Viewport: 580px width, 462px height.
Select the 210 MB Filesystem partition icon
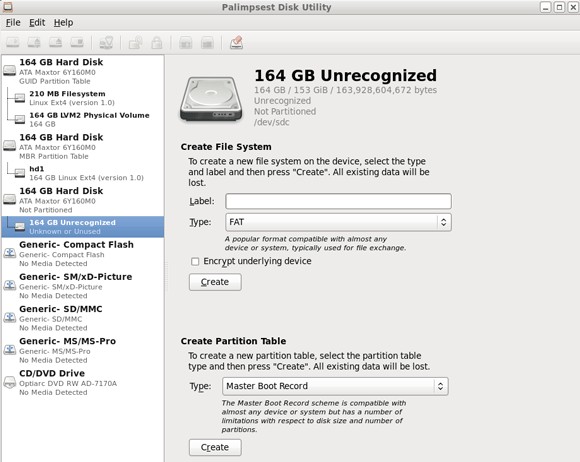[20, 98]
